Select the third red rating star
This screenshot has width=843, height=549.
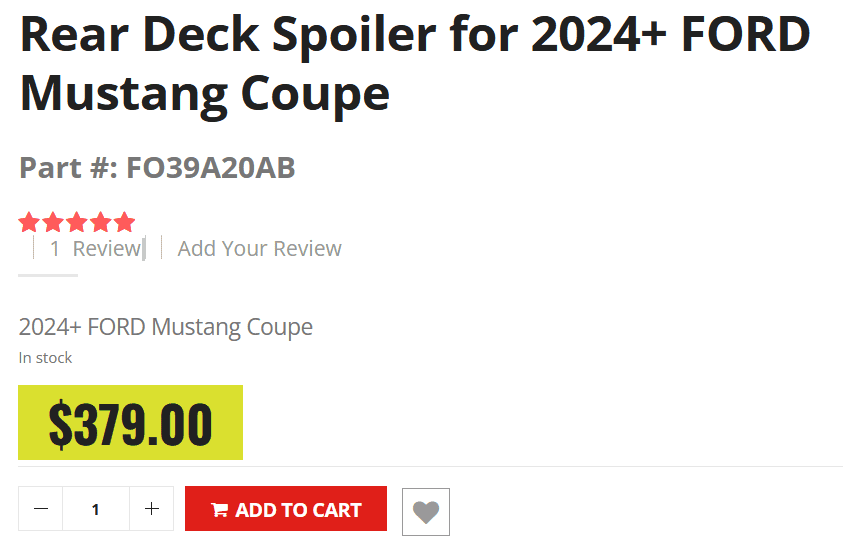click(77, 222)
